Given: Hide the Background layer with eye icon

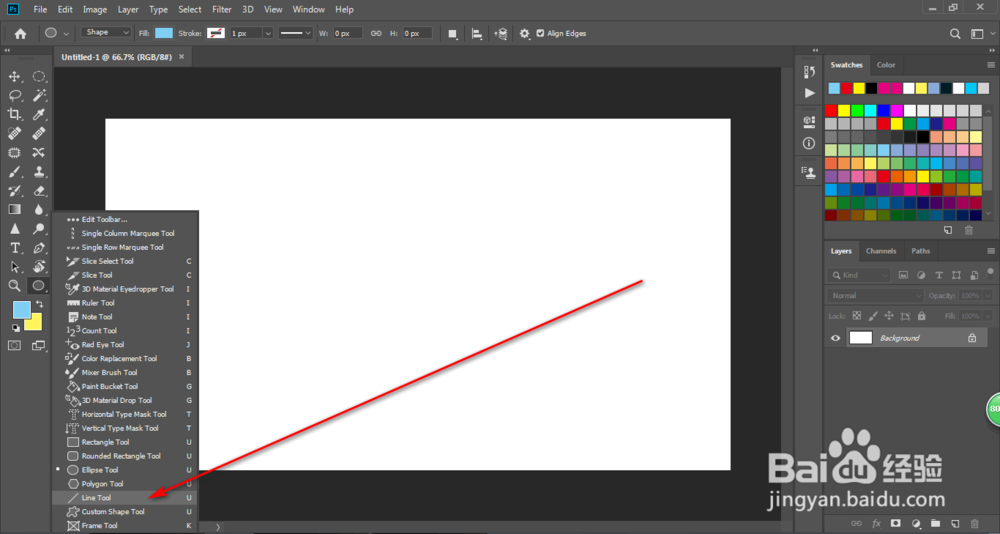Looking at the screenshot, I should pos(835,338).
